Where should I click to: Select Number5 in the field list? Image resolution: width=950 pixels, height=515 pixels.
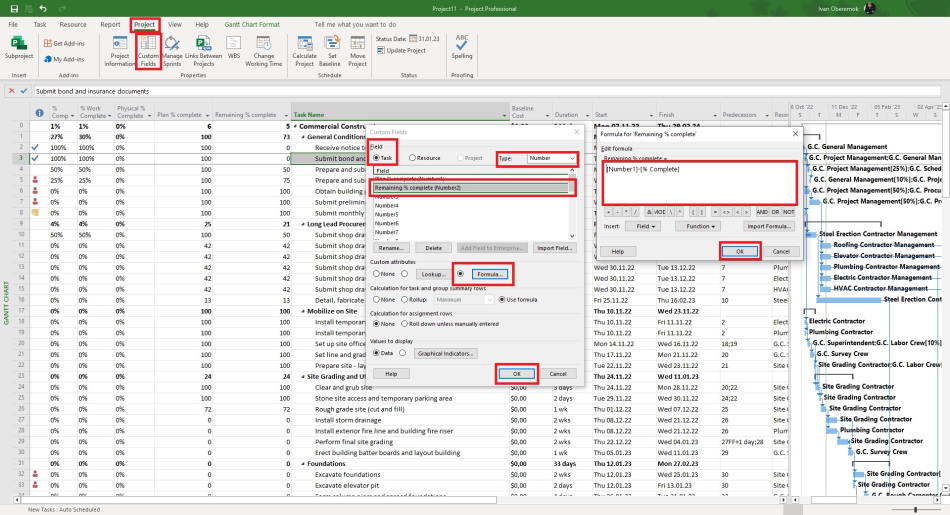[x=386, y=214]
